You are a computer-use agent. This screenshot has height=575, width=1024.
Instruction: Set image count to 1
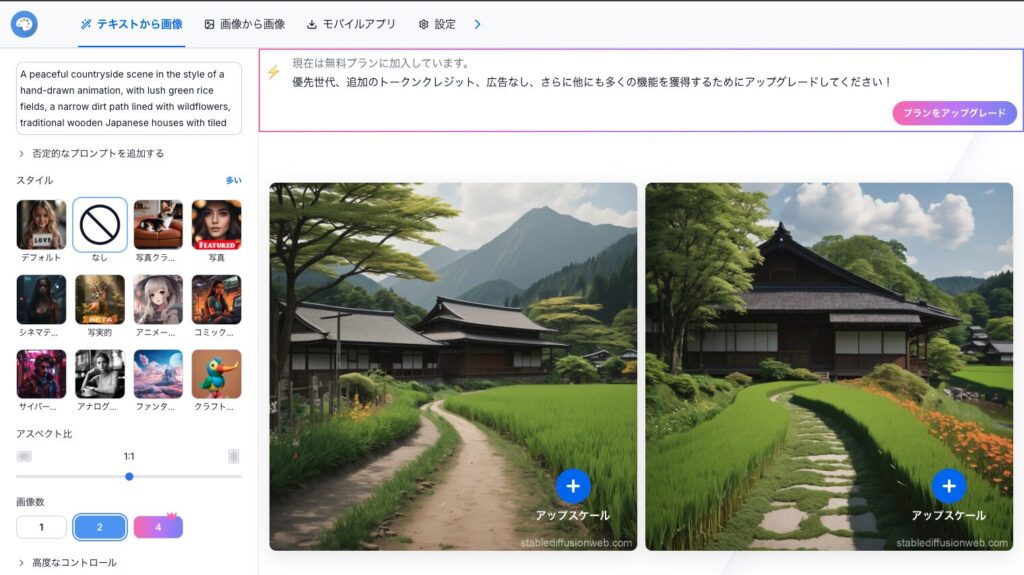(x=41, y=527)
